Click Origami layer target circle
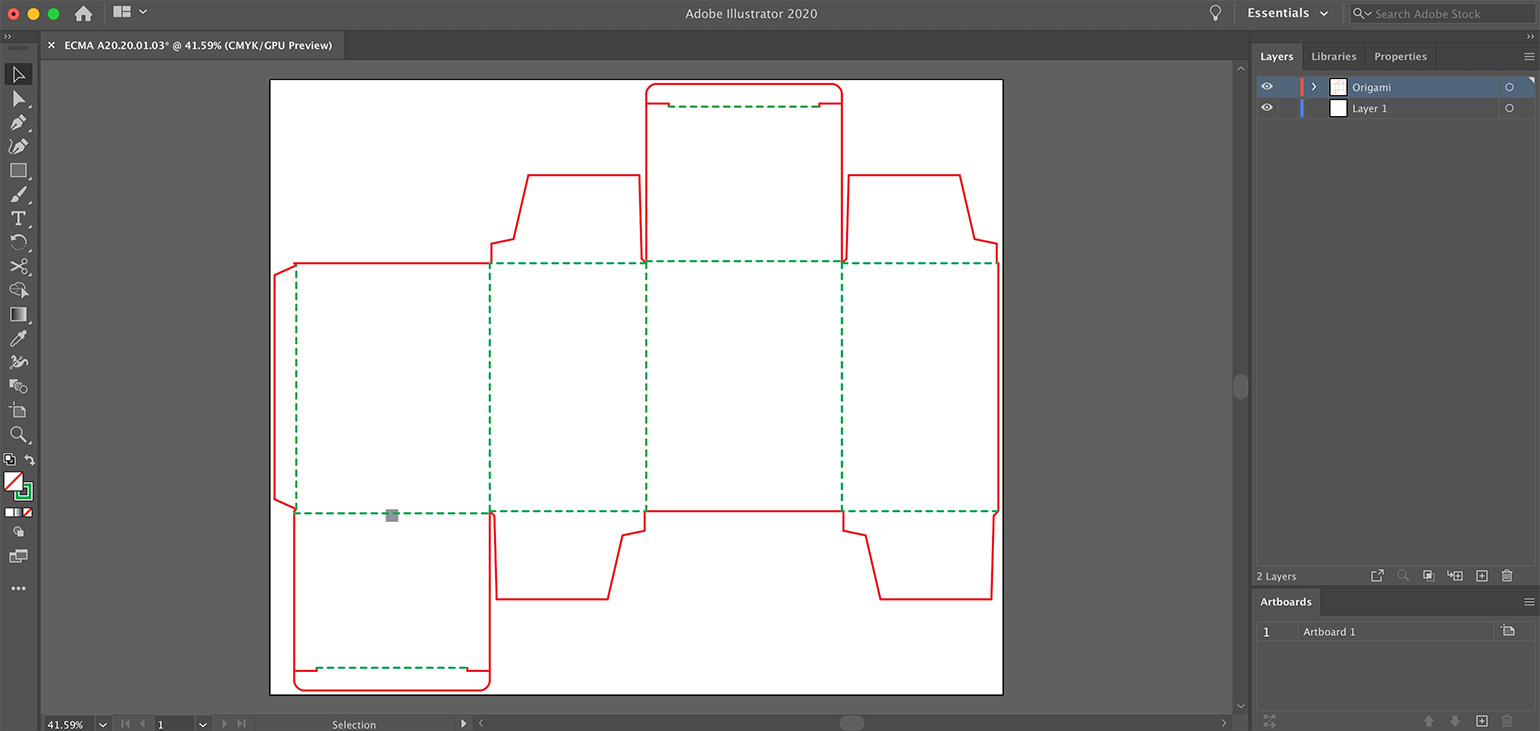Viewport: 1540px width, 731px height. tap(1509, 87)
